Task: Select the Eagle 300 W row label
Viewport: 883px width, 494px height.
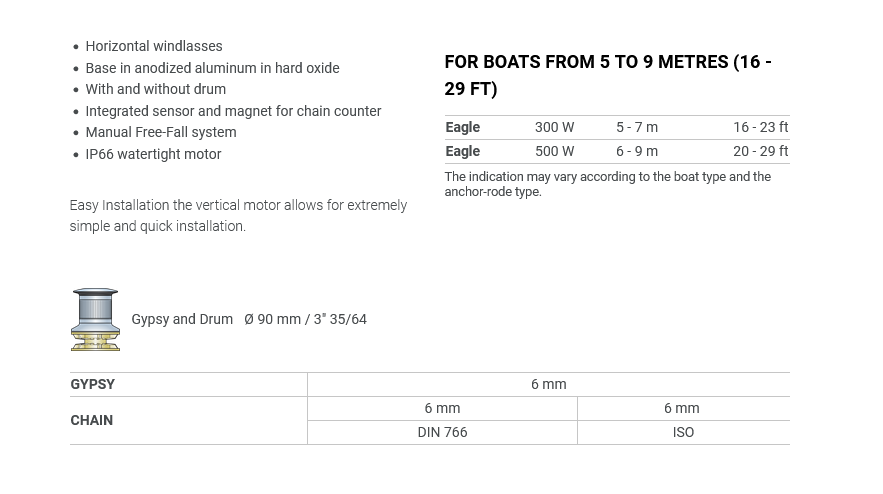Action: click(463, 127)
